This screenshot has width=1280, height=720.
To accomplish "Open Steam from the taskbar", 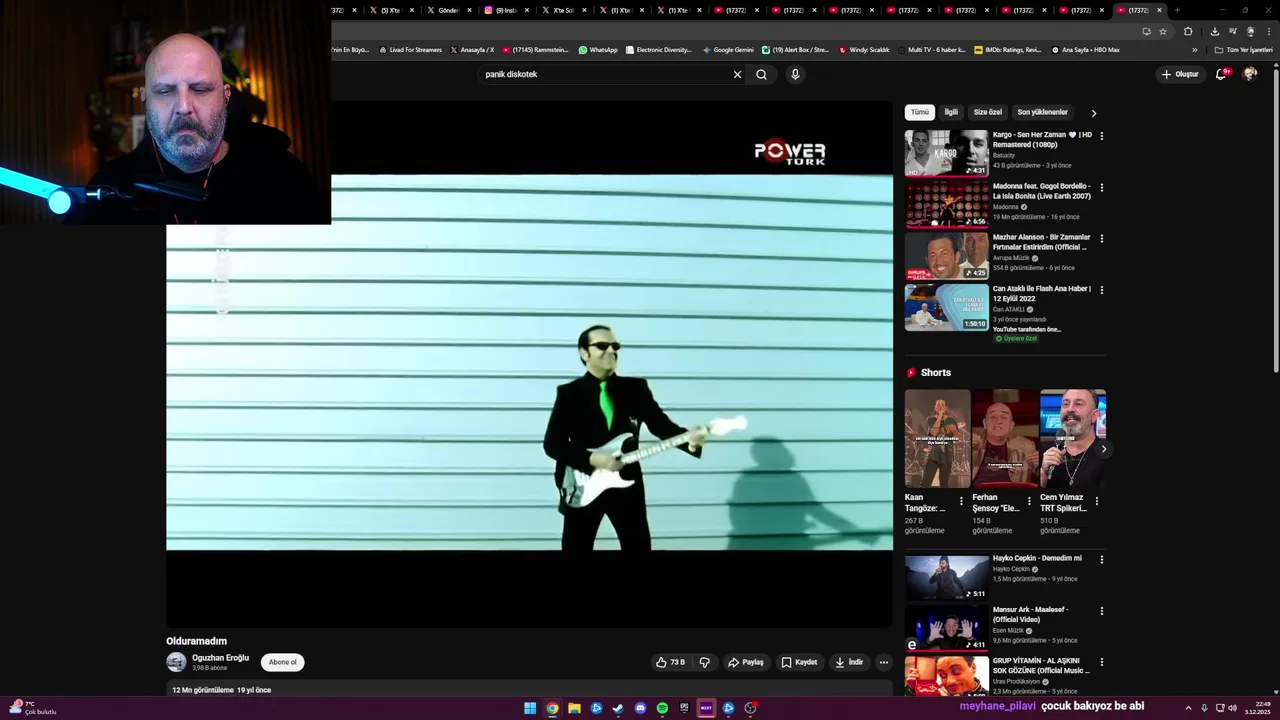I will pyautogui.click(x=618, y=708).
